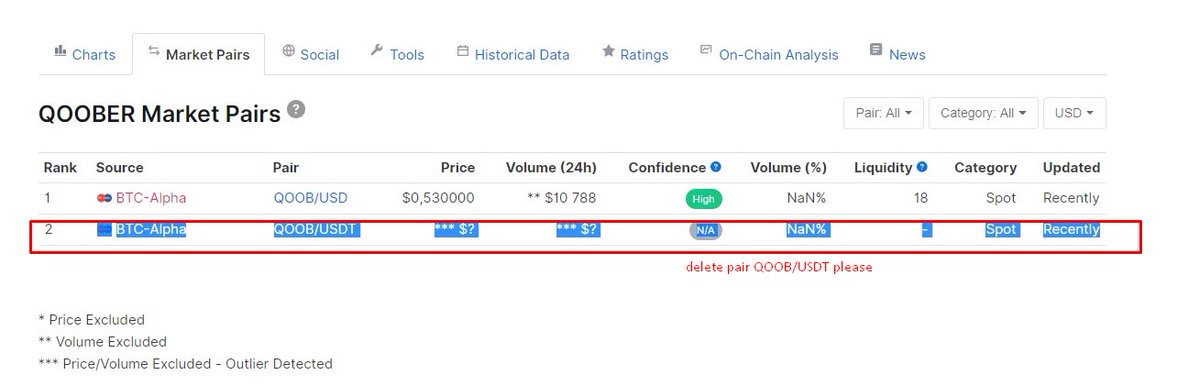Click the *** Price/Volume Excluded footnote

[x=185, y=363]
